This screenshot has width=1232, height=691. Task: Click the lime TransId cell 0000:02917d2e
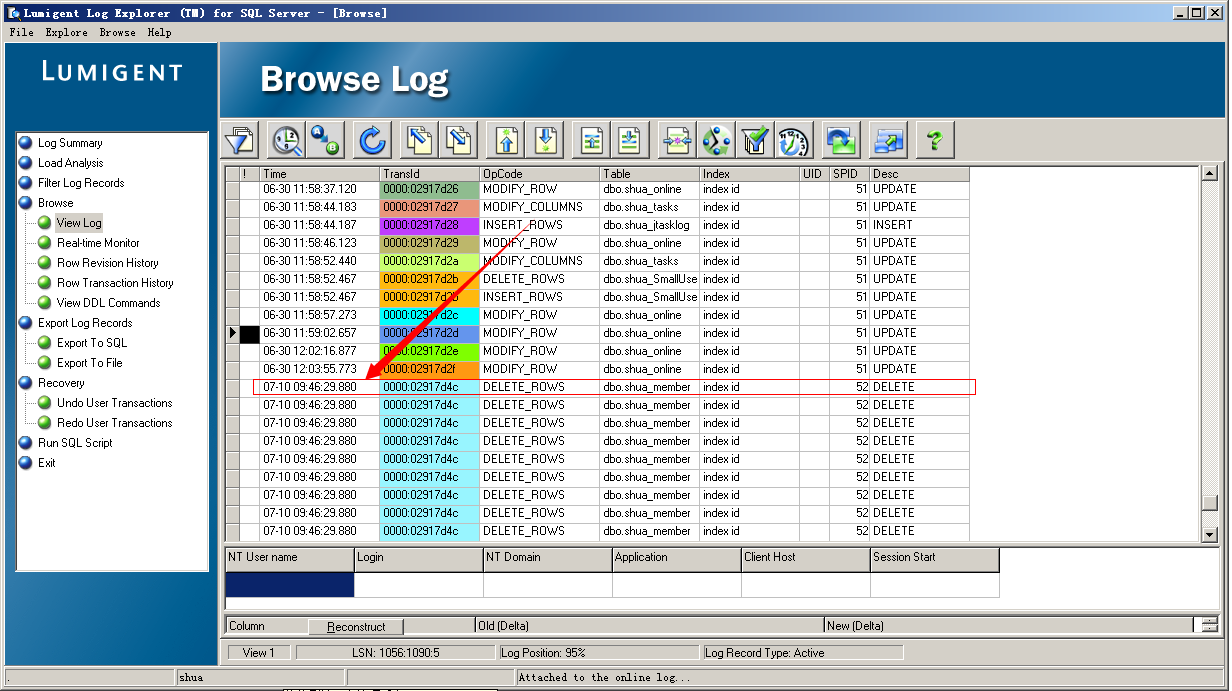coord(430,351)
